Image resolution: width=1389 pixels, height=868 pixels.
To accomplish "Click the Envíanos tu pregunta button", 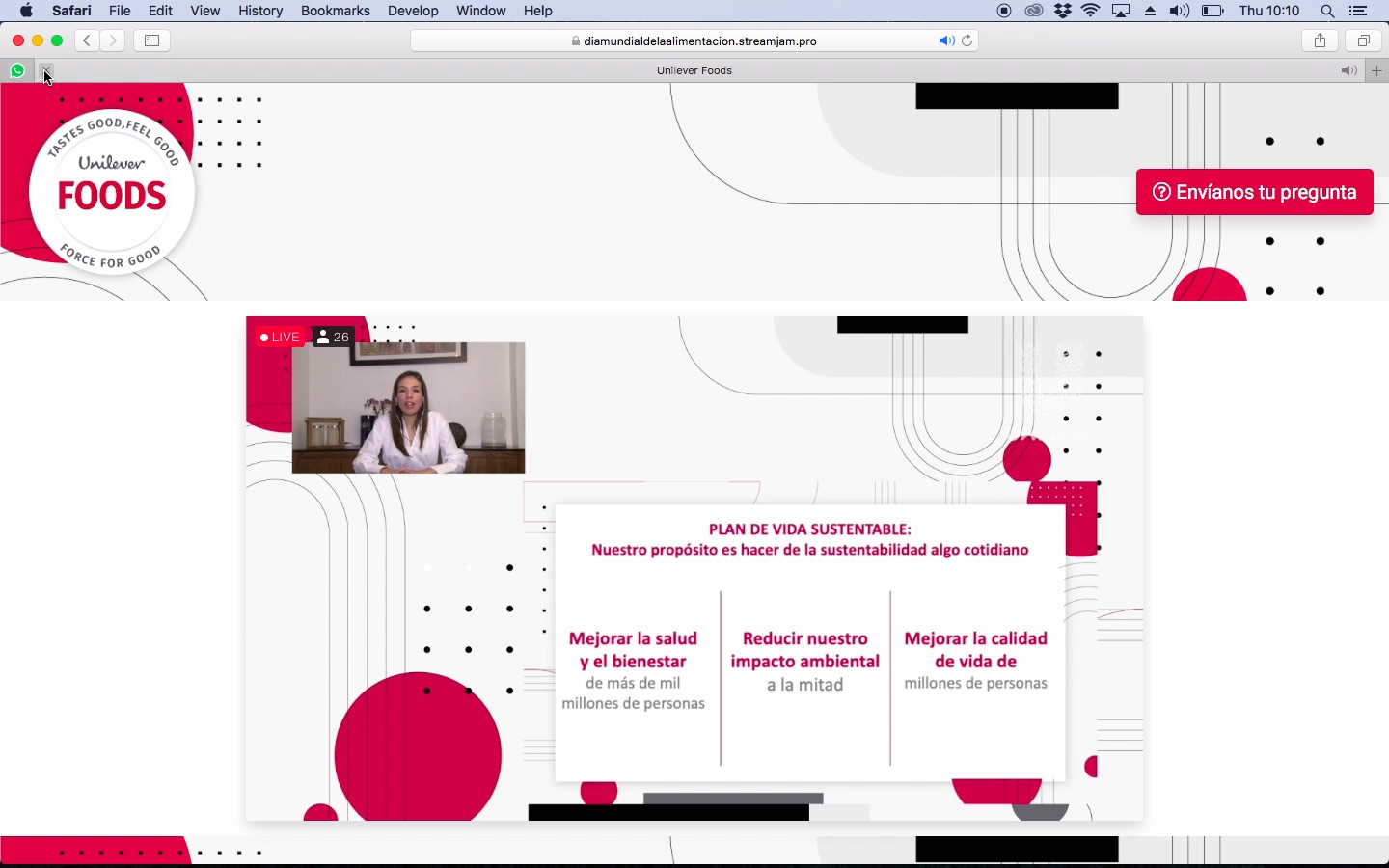I will click(1254, 192).
